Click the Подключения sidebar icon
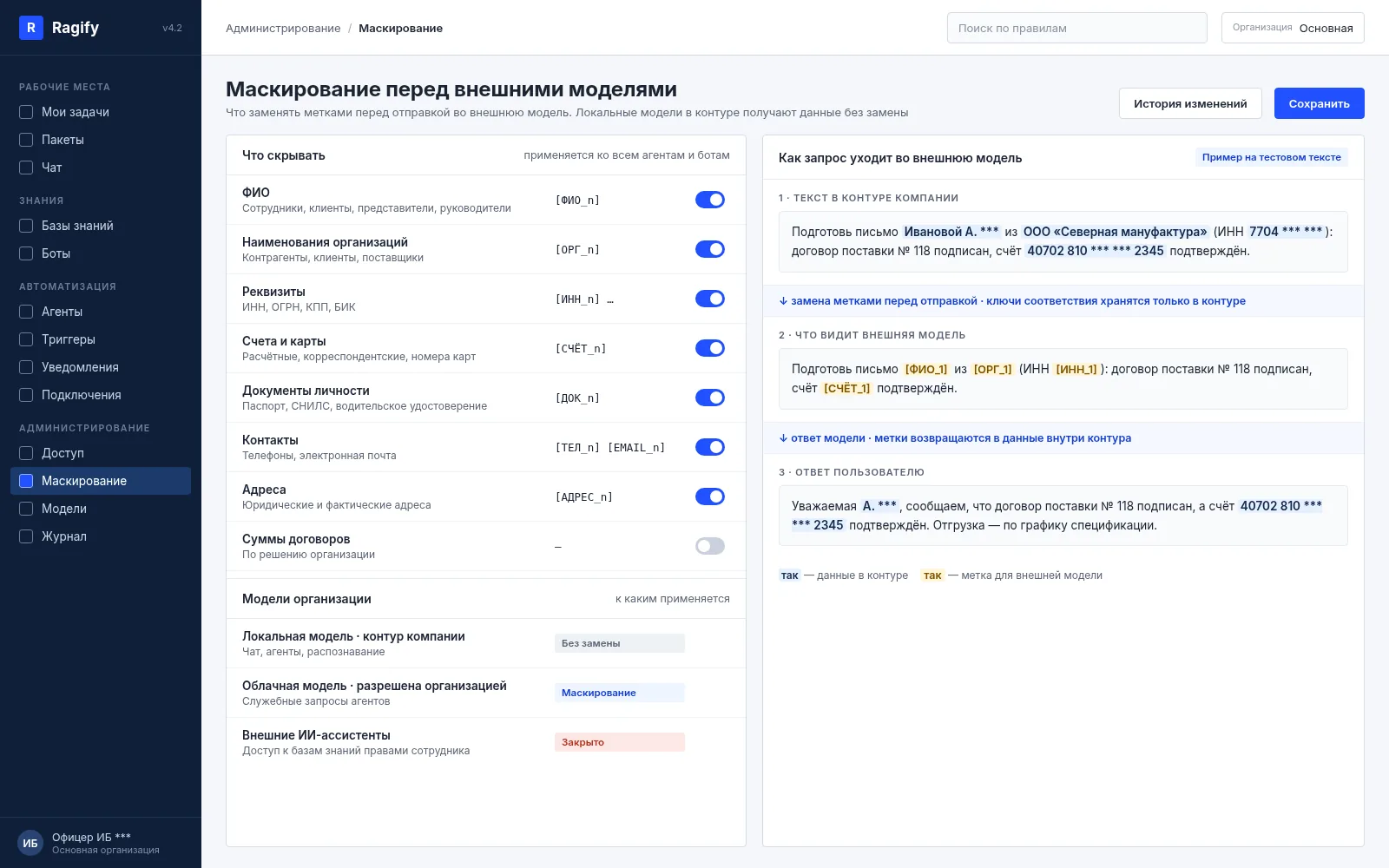Image resolution: width=1389 pixels, height=868 pixels. coord(26,395)
